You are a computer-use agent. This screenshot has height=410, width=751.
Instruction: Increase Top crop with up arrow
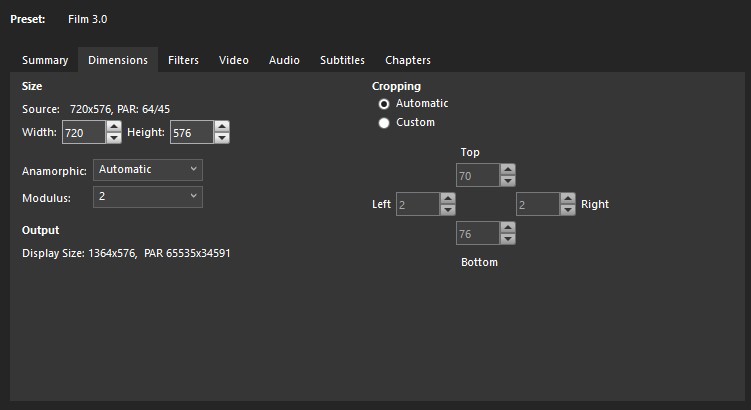point(508,170)
